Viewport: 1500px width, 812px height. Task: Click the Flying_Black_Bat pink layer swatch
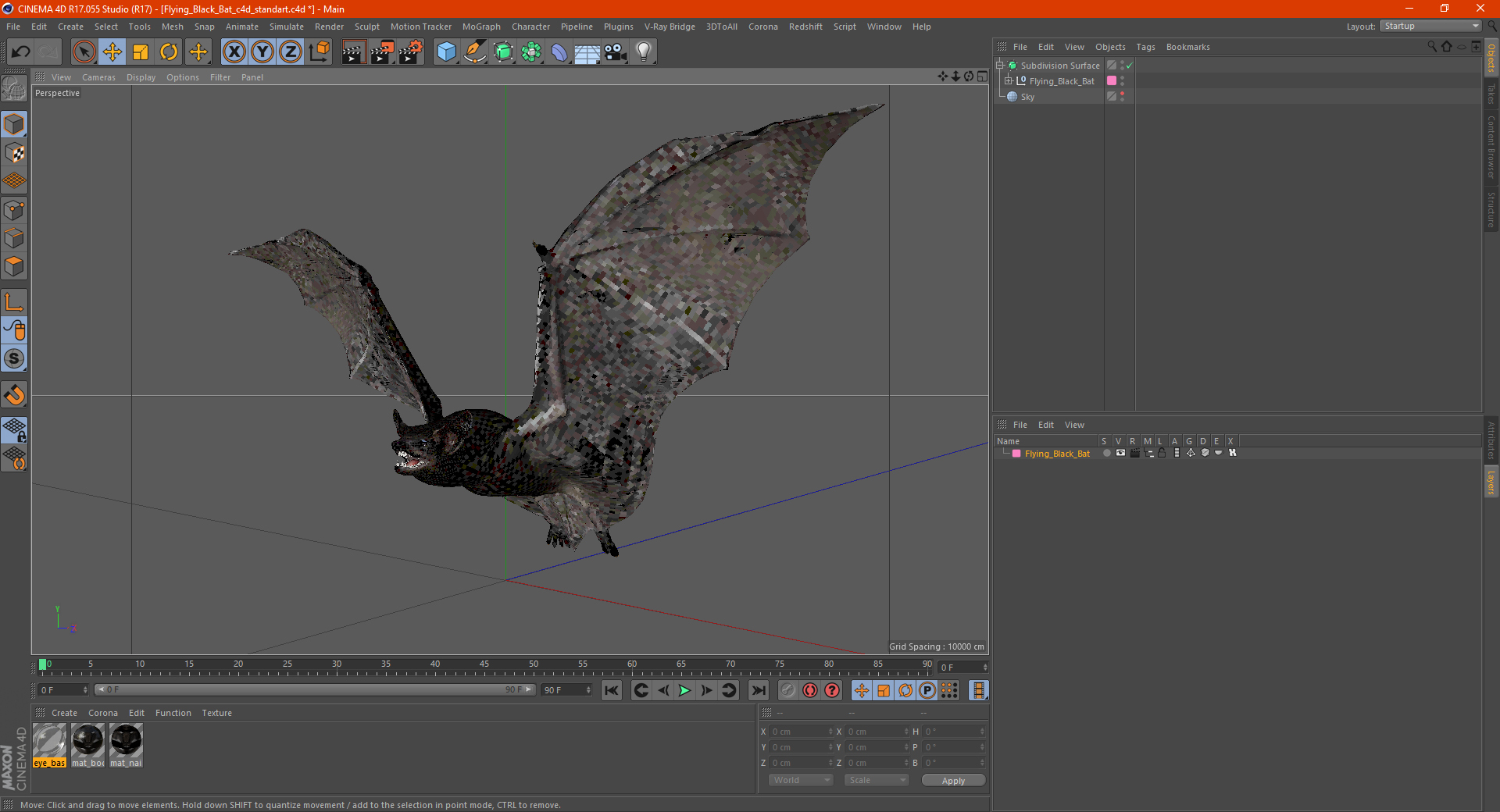[1112, 81]
